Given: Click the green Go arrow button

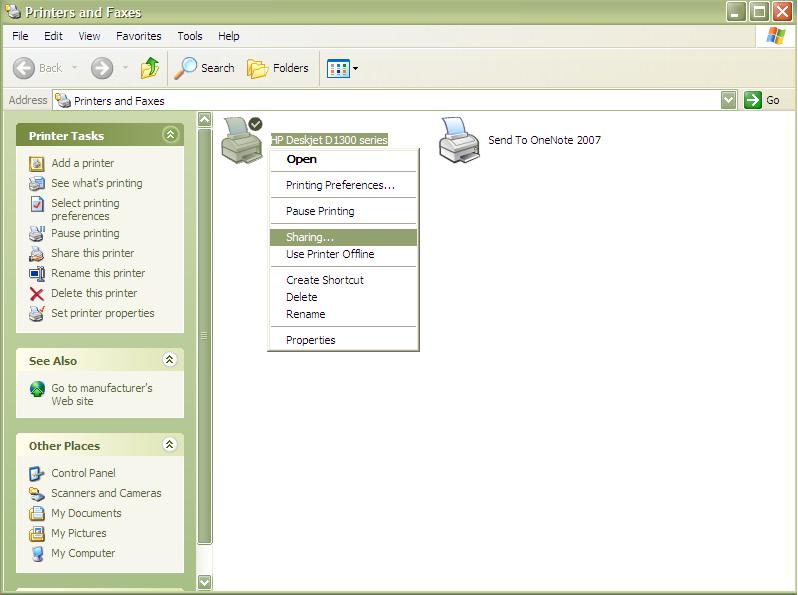Looking at the screenshot, I should (x=753, y=100).
